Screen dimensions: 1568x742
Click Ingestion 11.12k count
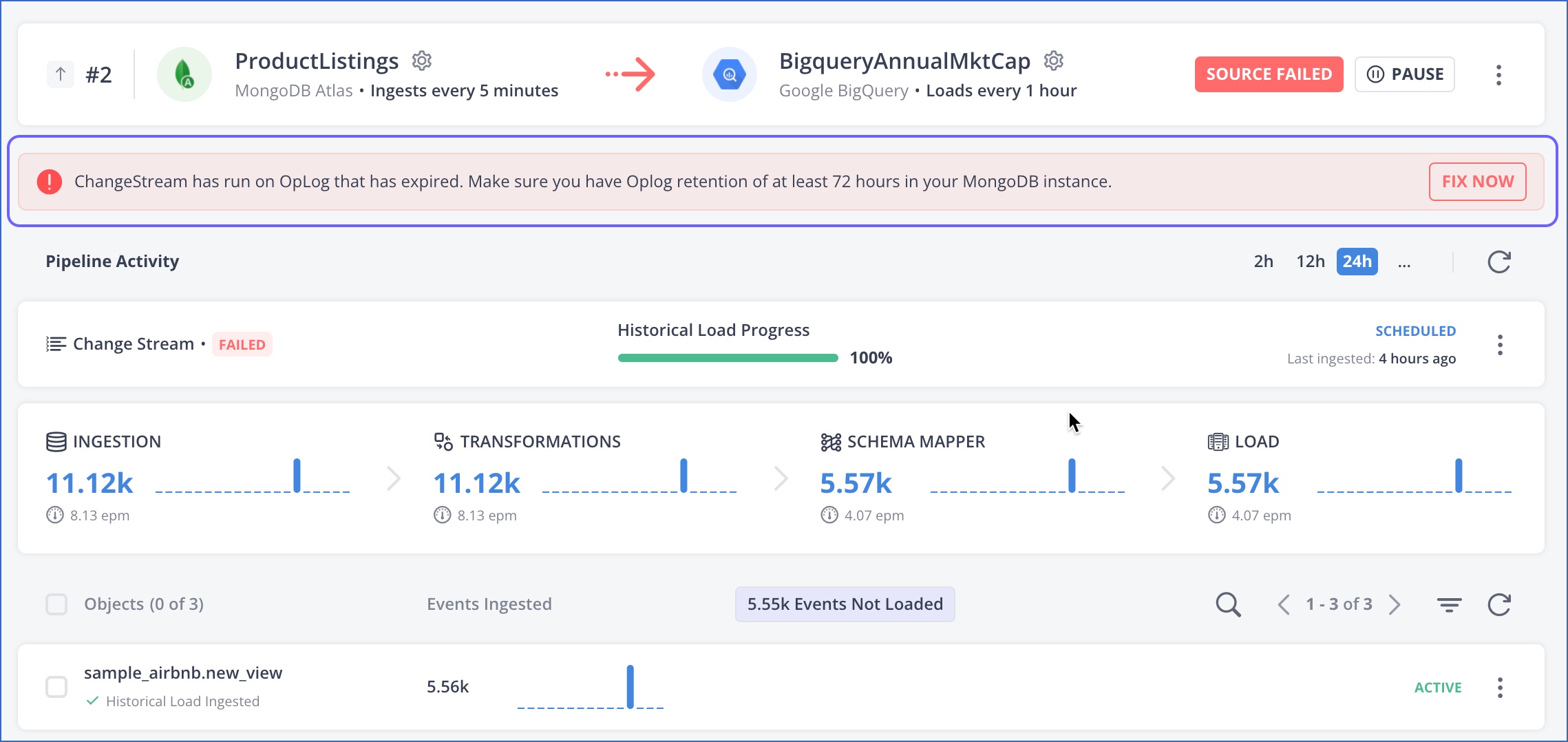89,483
